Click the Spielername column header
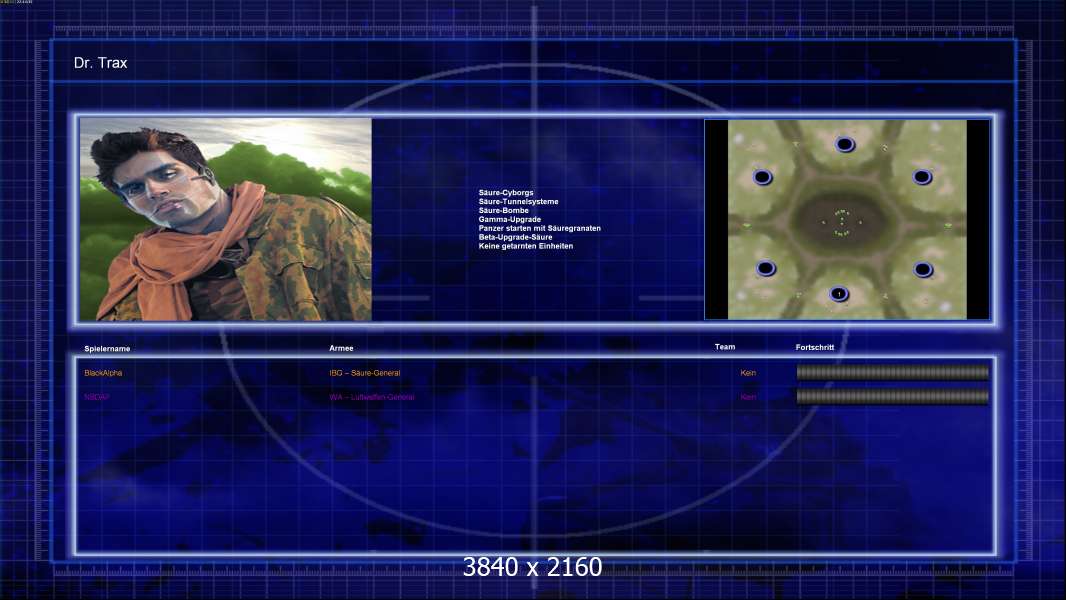This screenshot has height=600, width=1066. point(107,349)
